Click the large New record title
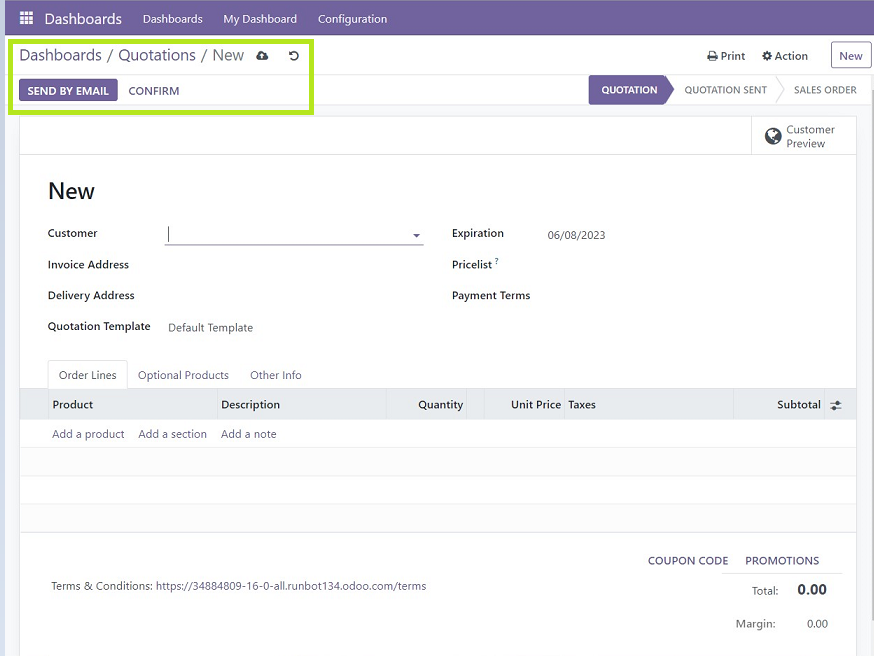874x656 pixels. click(x=71, y=191)
